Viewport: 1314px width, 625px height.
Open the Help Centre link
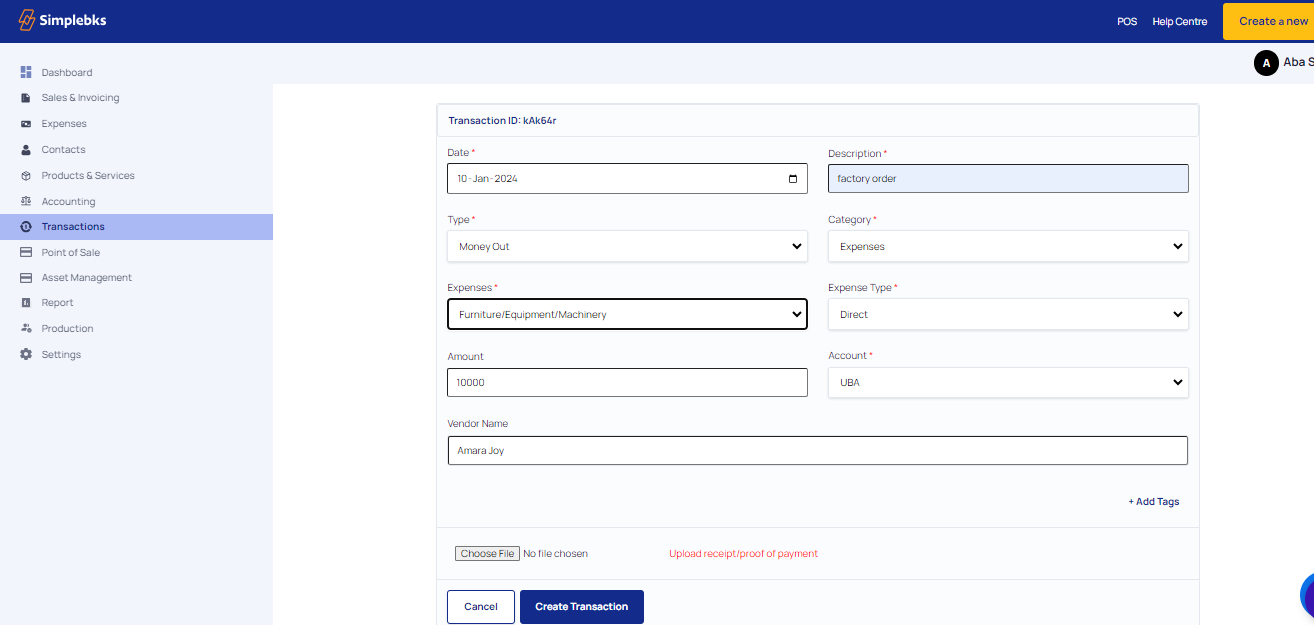click(x=1179, y=21)
